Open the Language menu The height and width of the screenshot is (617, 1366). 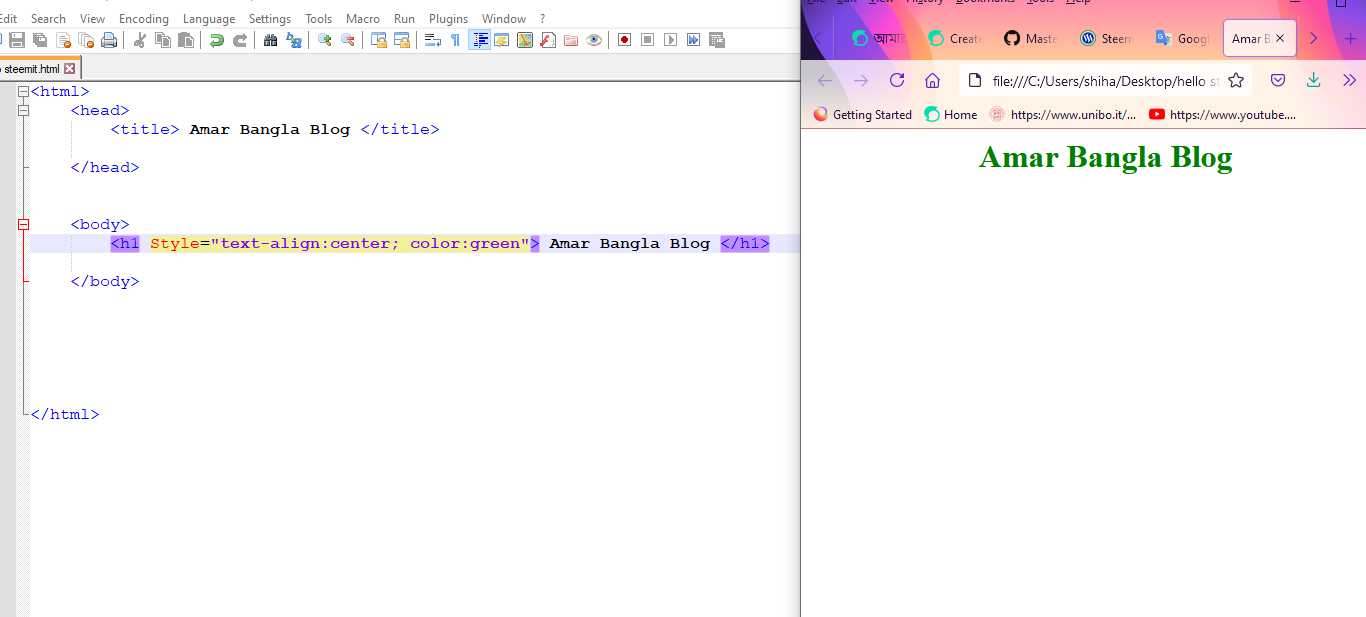point(209,19)
